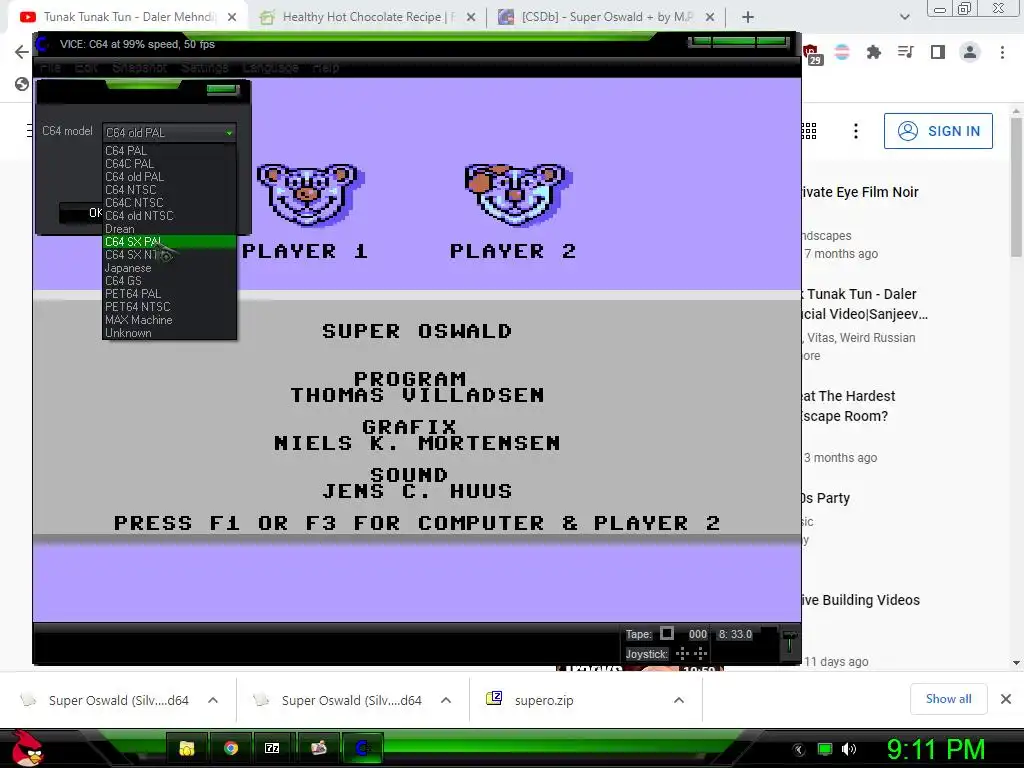Show all downloads

(x=948, y=699)
